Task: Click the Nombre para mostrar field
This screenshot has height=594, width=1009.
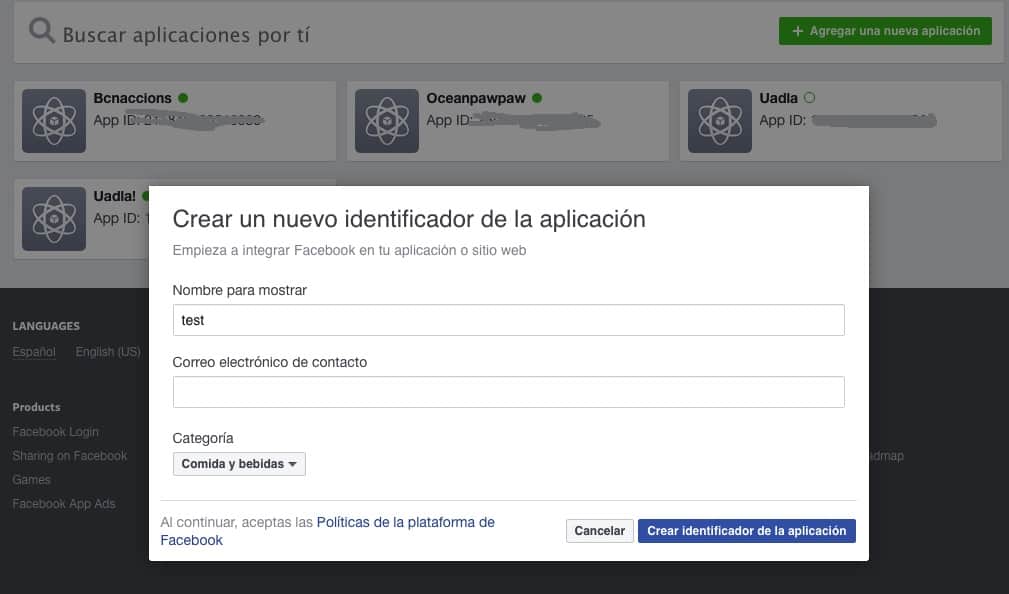Action: pyautogui.click(x=508, y=320)
